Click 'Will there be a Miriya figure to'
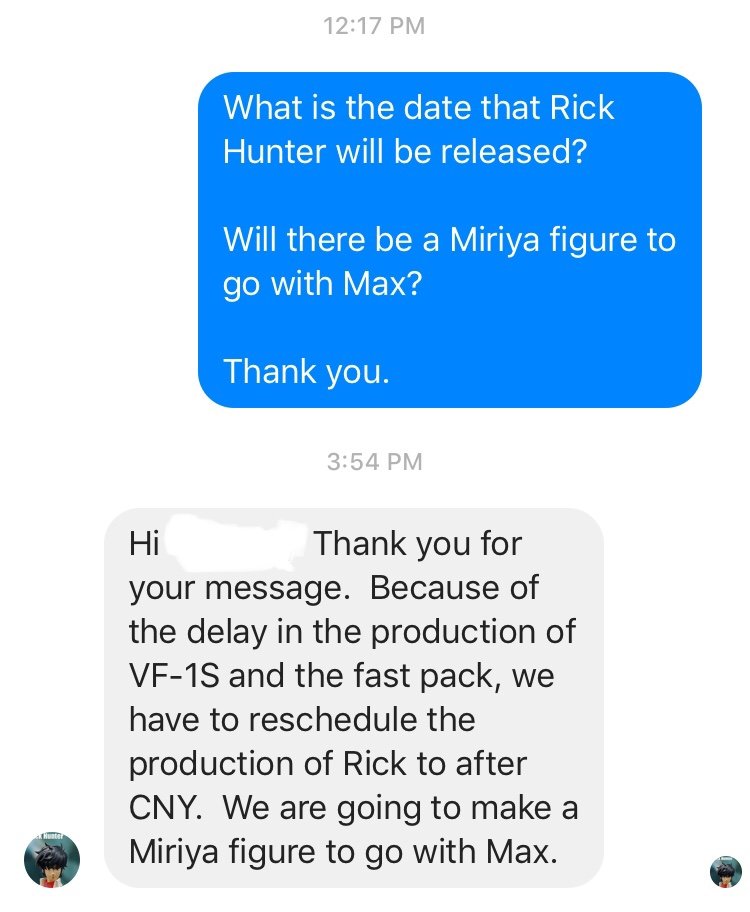 point(450,240)
